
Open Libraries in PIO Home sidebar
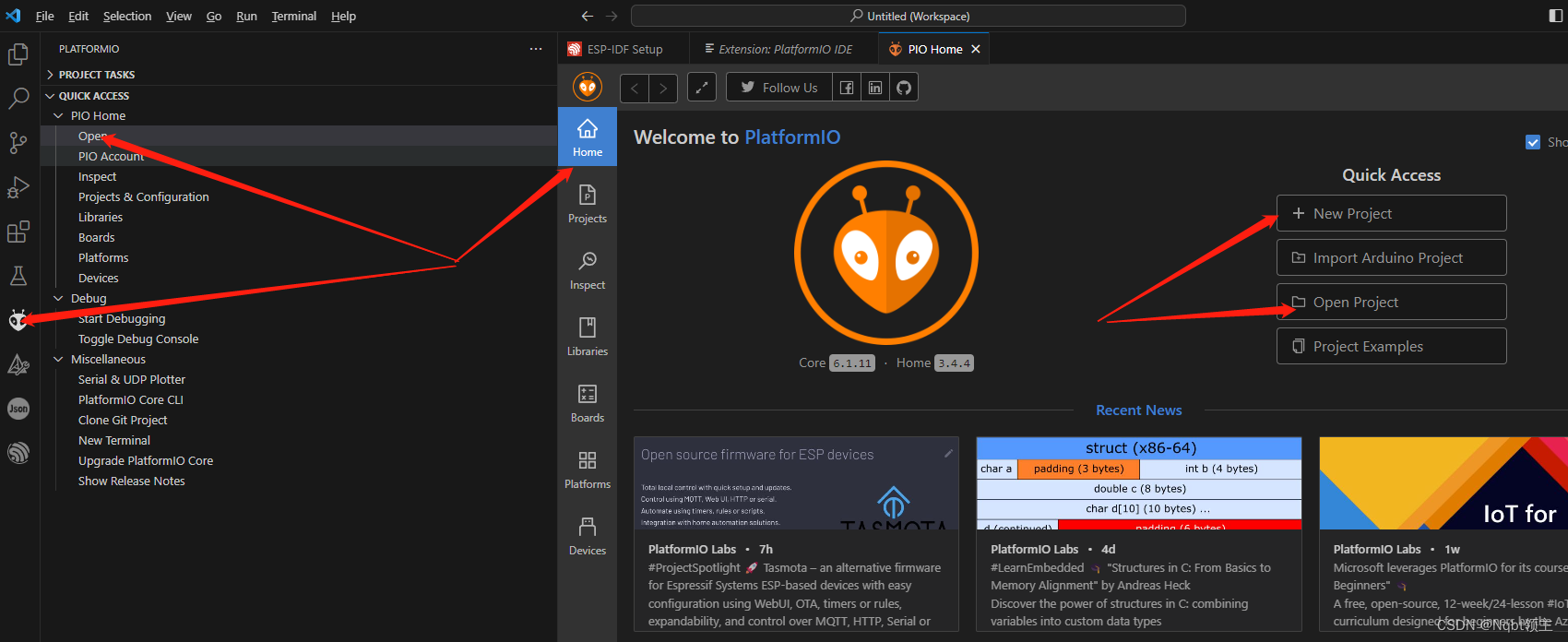pyautogui.click(x=588, y=337)
